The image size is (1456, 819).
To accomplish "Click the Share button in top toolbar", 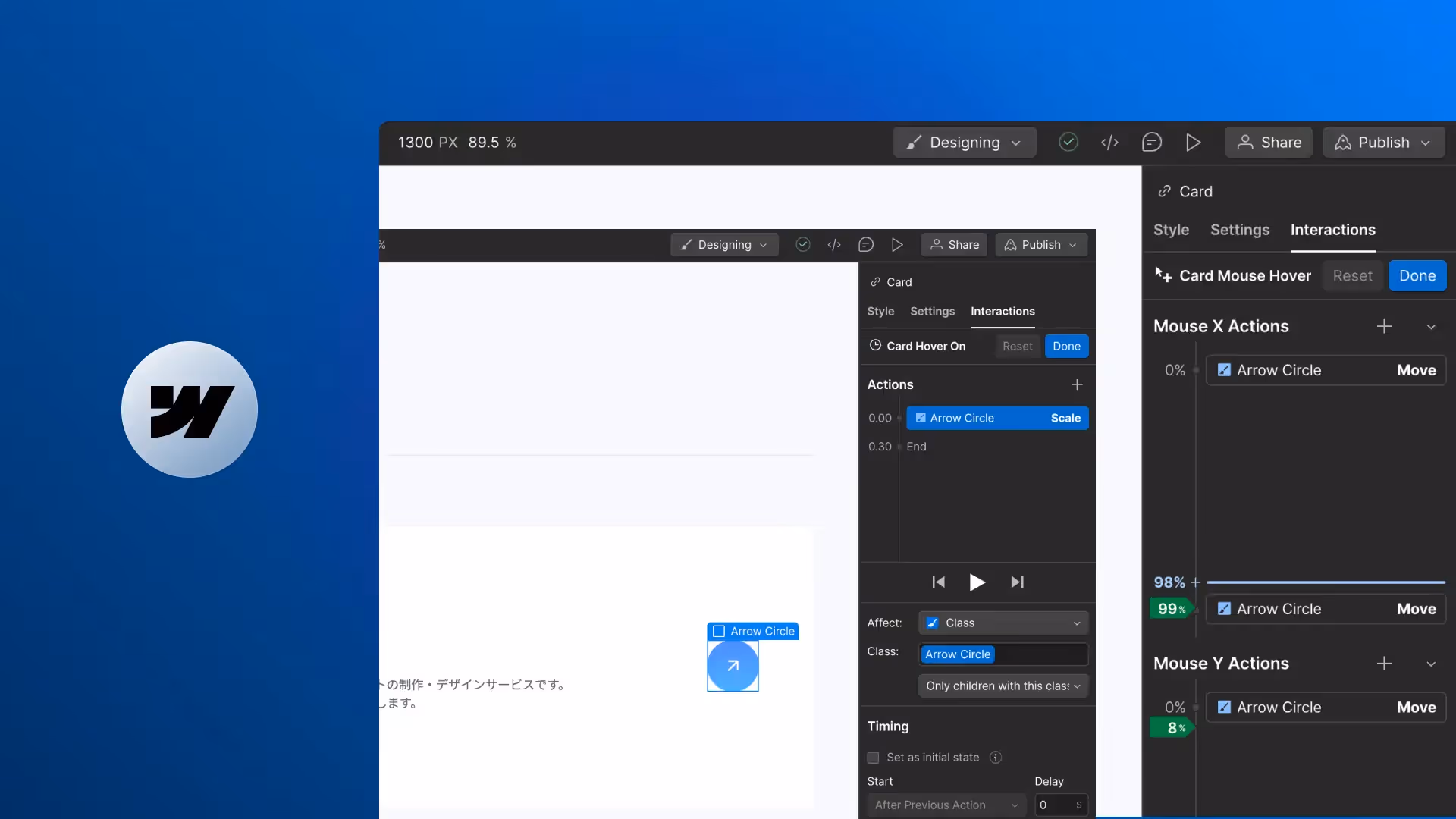I will coord(1268,143).
